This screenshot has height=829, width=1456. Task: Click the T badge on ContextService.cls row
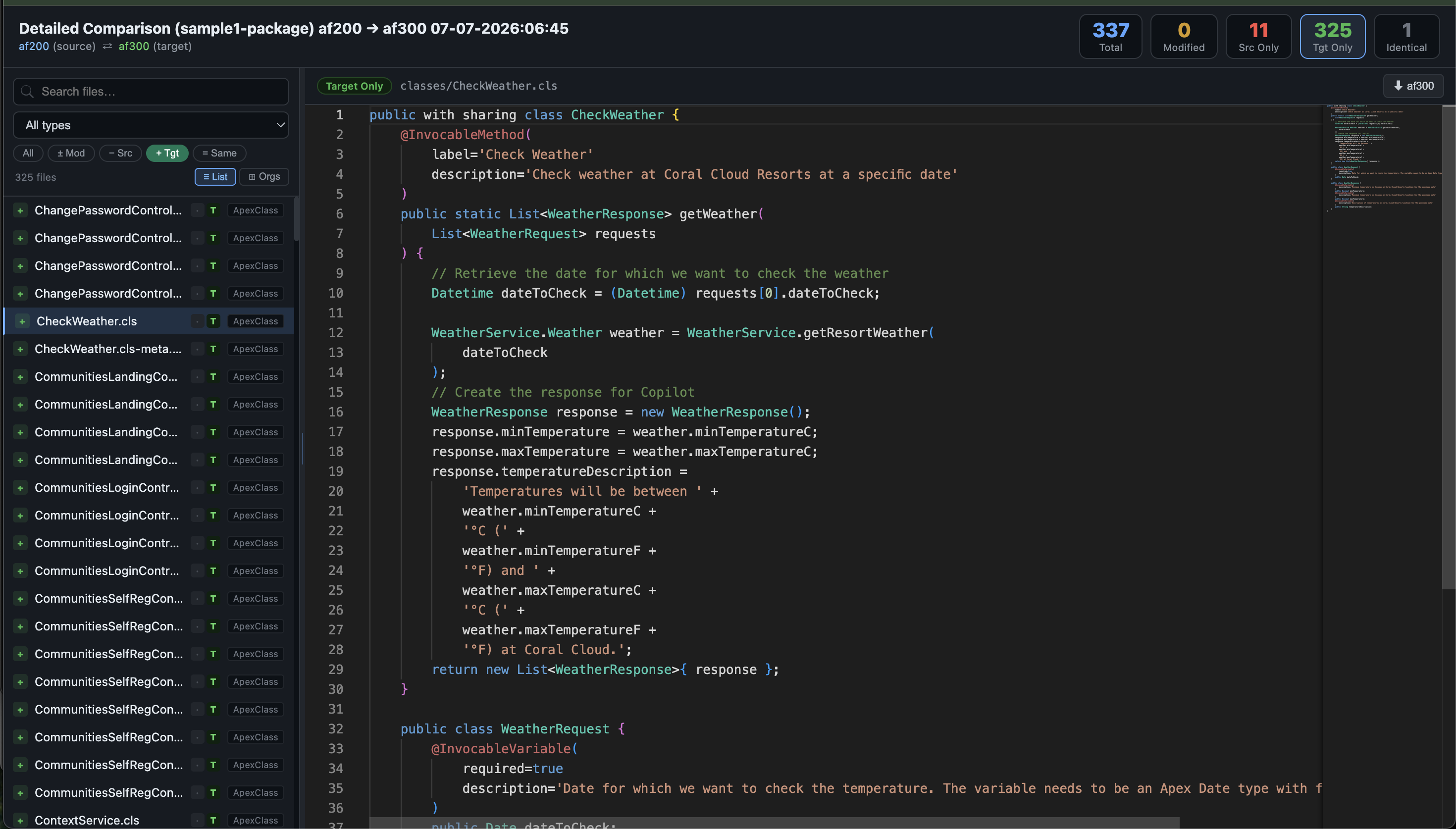click(x=213, y=821)
